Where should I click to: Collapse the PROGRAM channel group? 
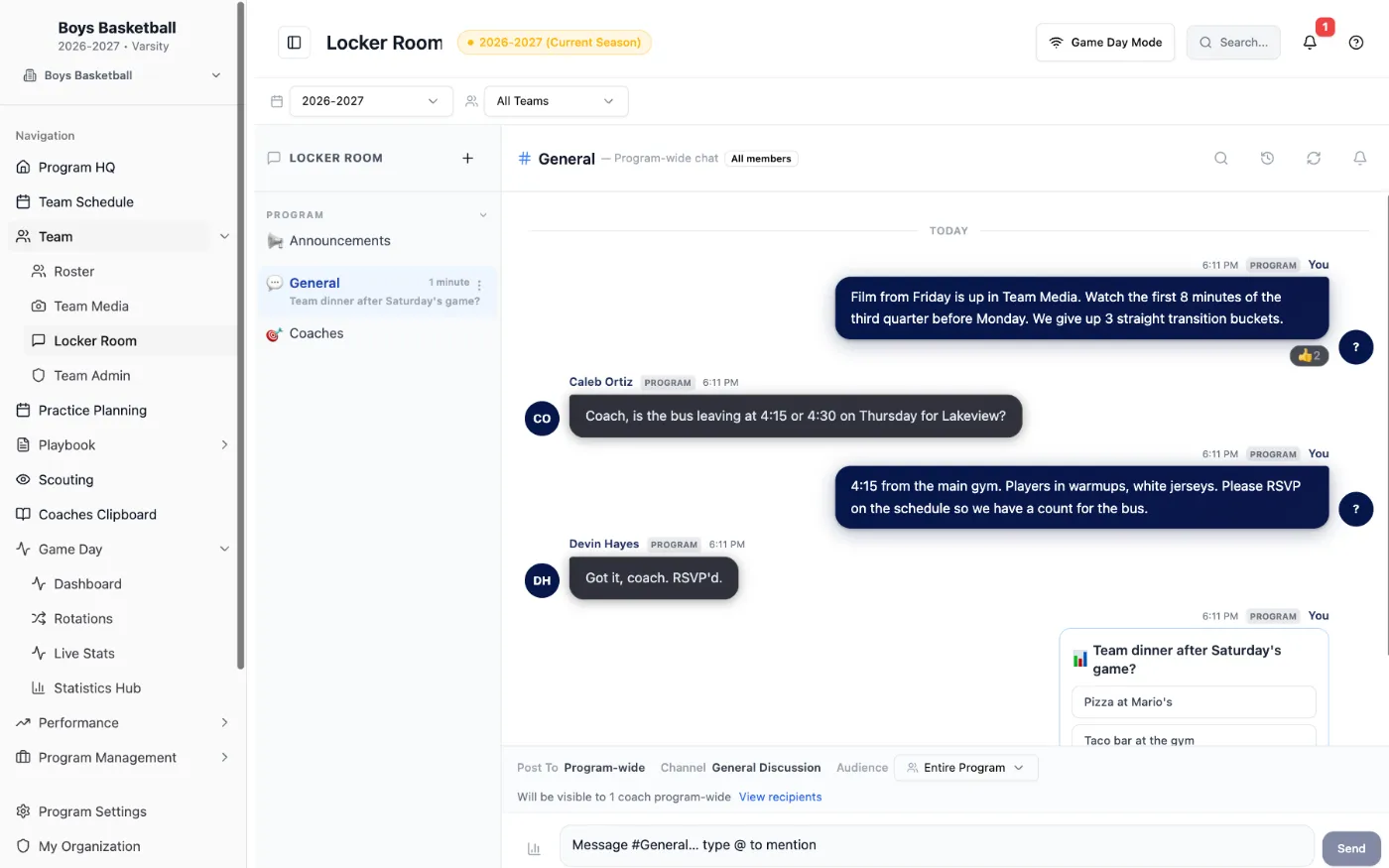click(483, 215)
